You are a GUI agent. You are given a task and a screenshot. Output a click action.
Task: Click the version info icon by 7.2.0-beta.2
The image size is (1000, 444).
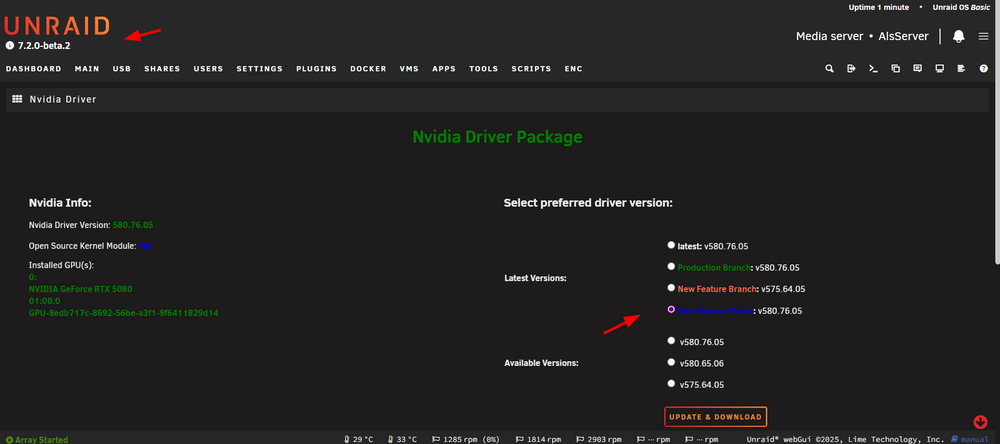click(10, 46)
